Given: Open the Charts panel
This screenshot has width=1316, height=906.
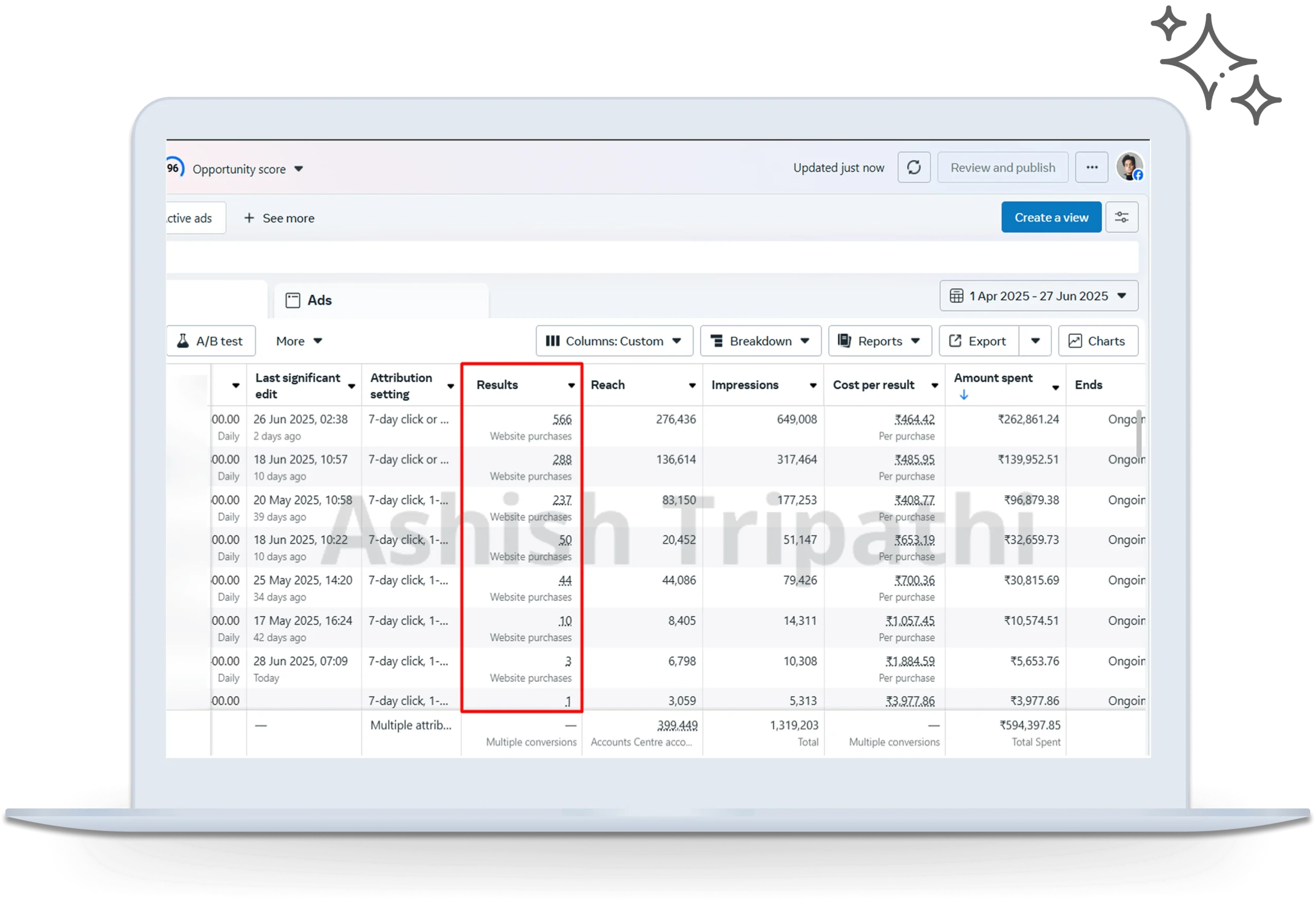Looking at the screenshot, I should click(1098, 341).
